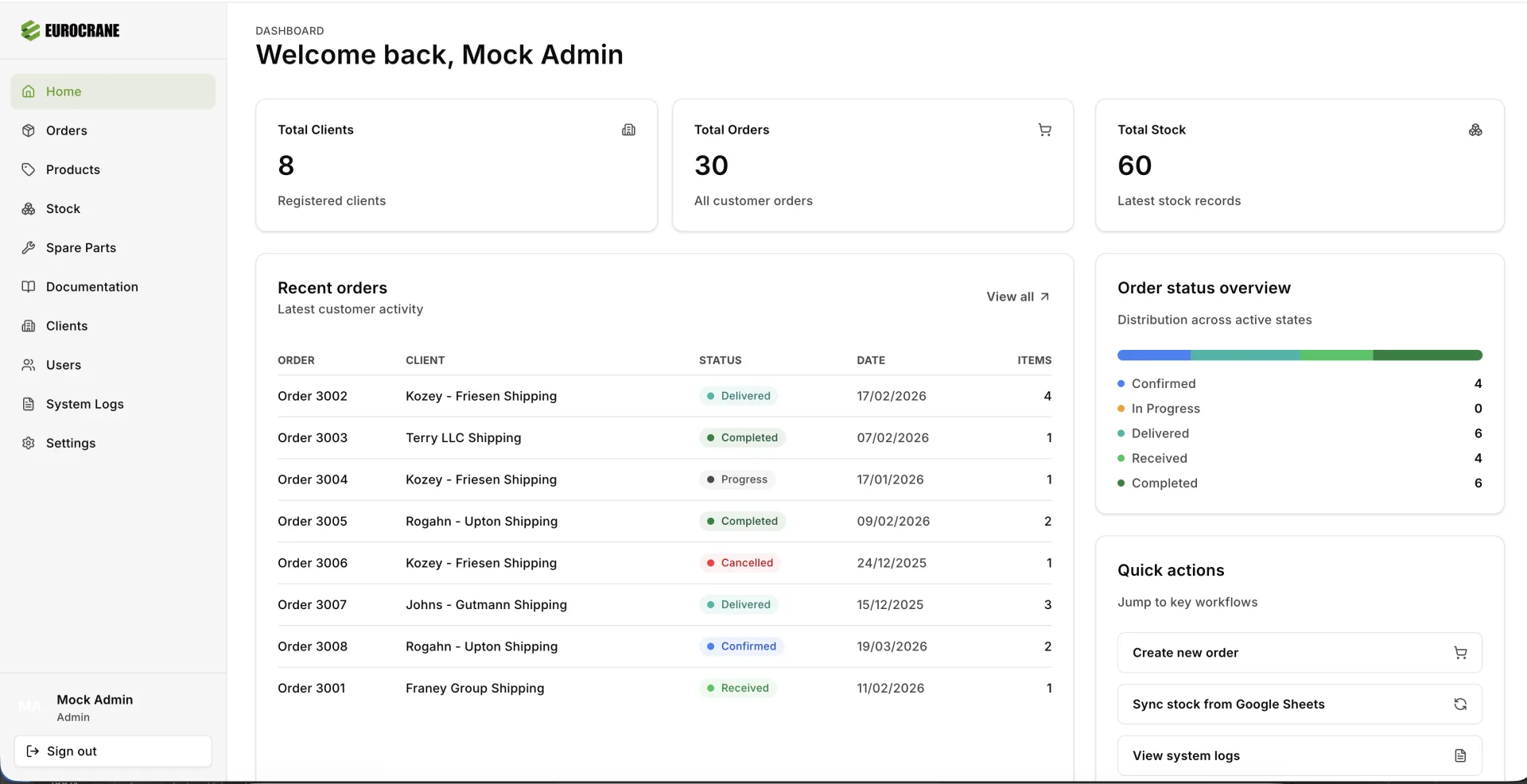Click the sync icon for Google Sheets stock
1527x784 pixels.
tap(1459, 704)
